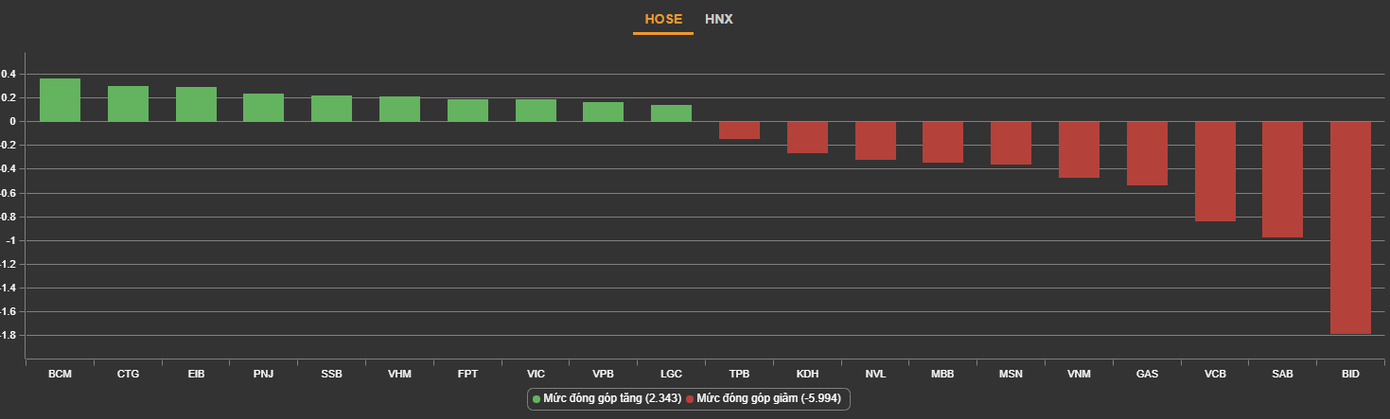Click the TPB axis label
The width and height of the screenshot is (1390, 419).
point(739,374)
